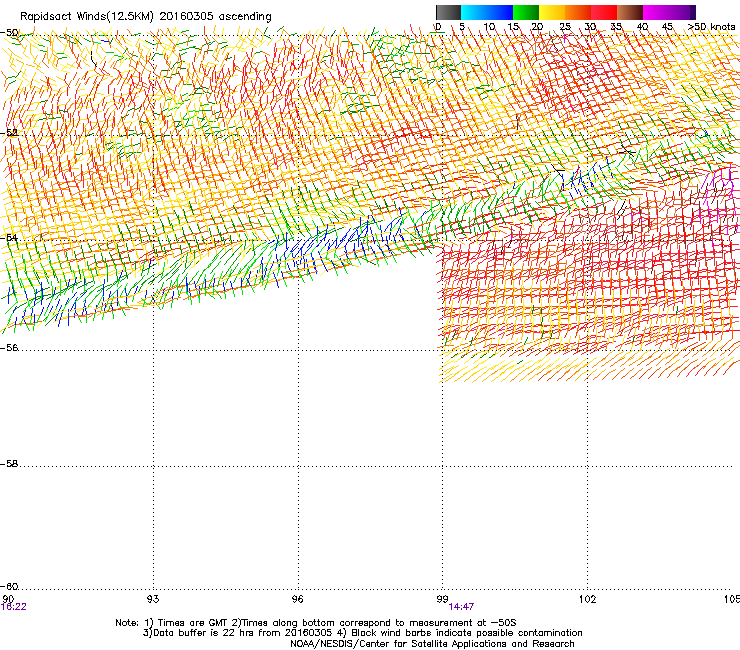Select the cyan-to-blue 5-15 knots legend swatch
This screenshot has height=650, width=740.
(487, 12)
